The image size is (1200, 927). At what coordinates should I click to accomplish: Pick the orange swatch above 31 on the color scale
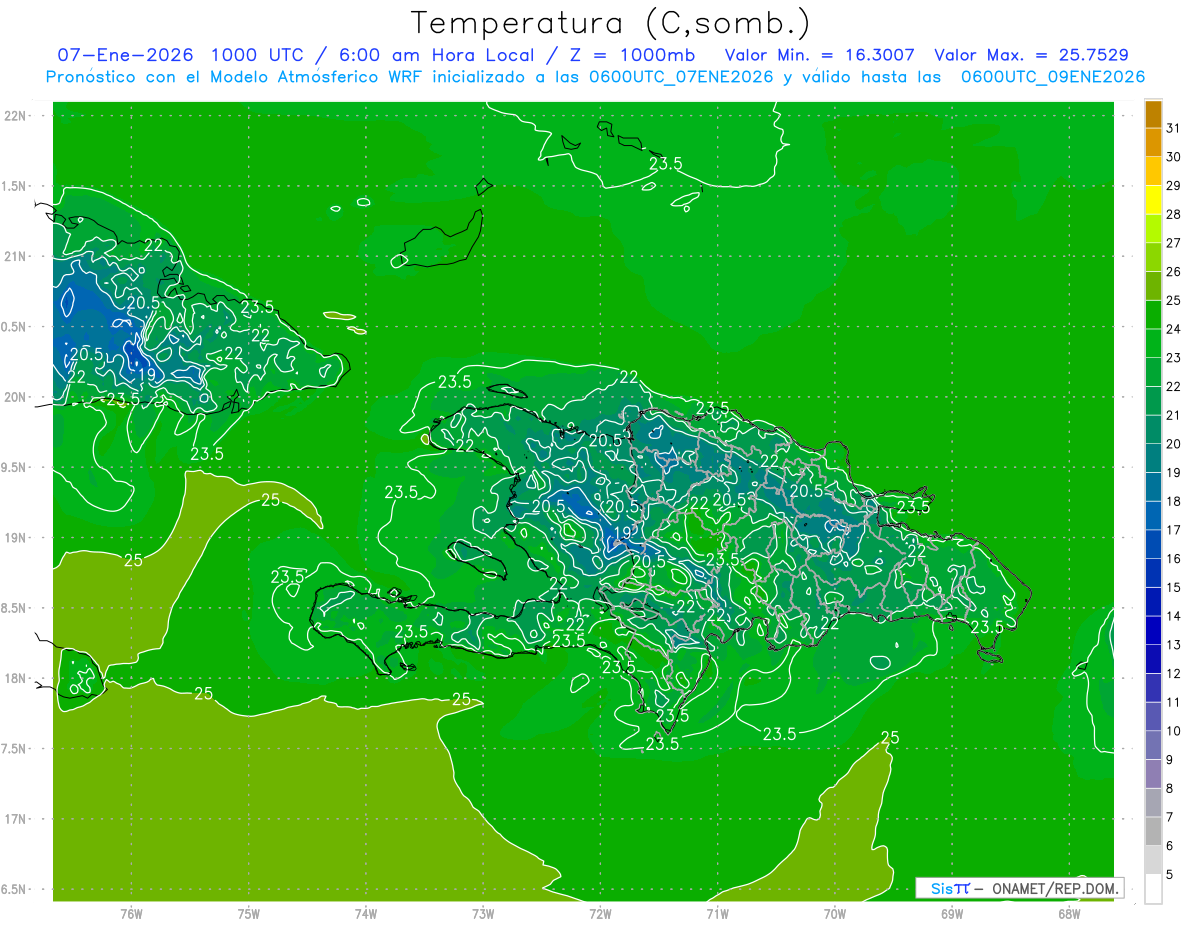(x=1153, y=114)
